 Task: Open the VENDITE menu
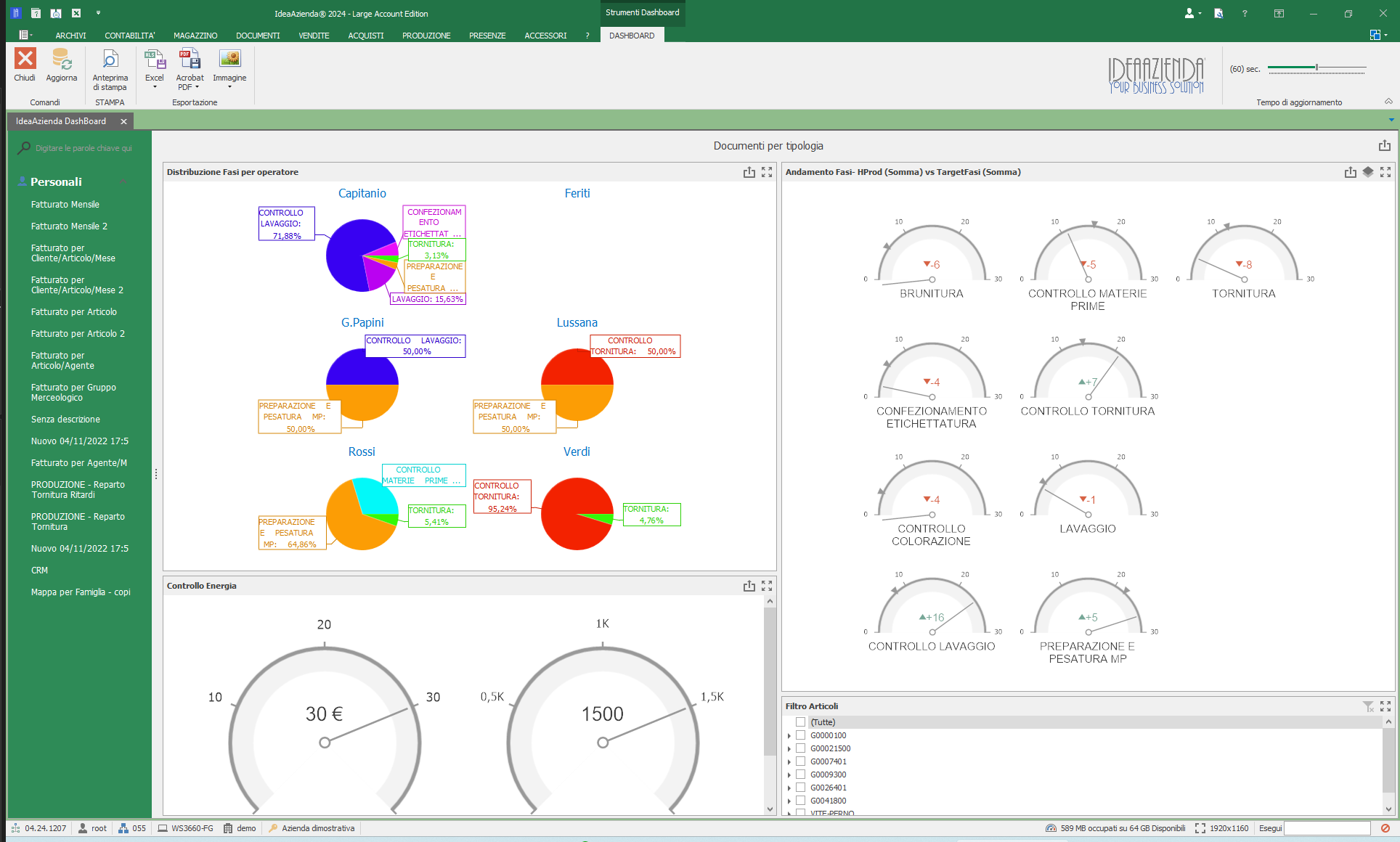click(314, 36)
